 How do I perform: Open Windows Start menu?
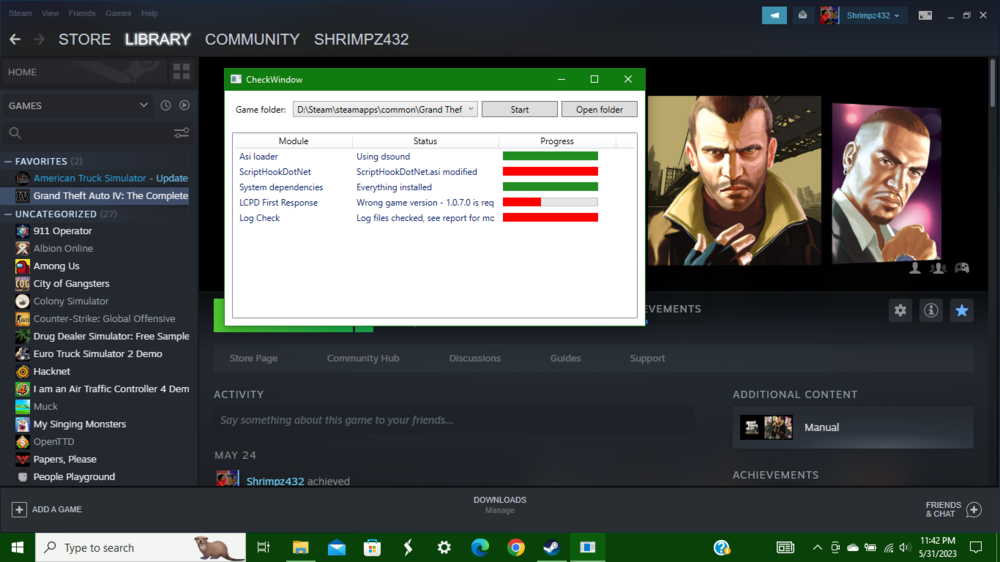click(x=17, y=547)
